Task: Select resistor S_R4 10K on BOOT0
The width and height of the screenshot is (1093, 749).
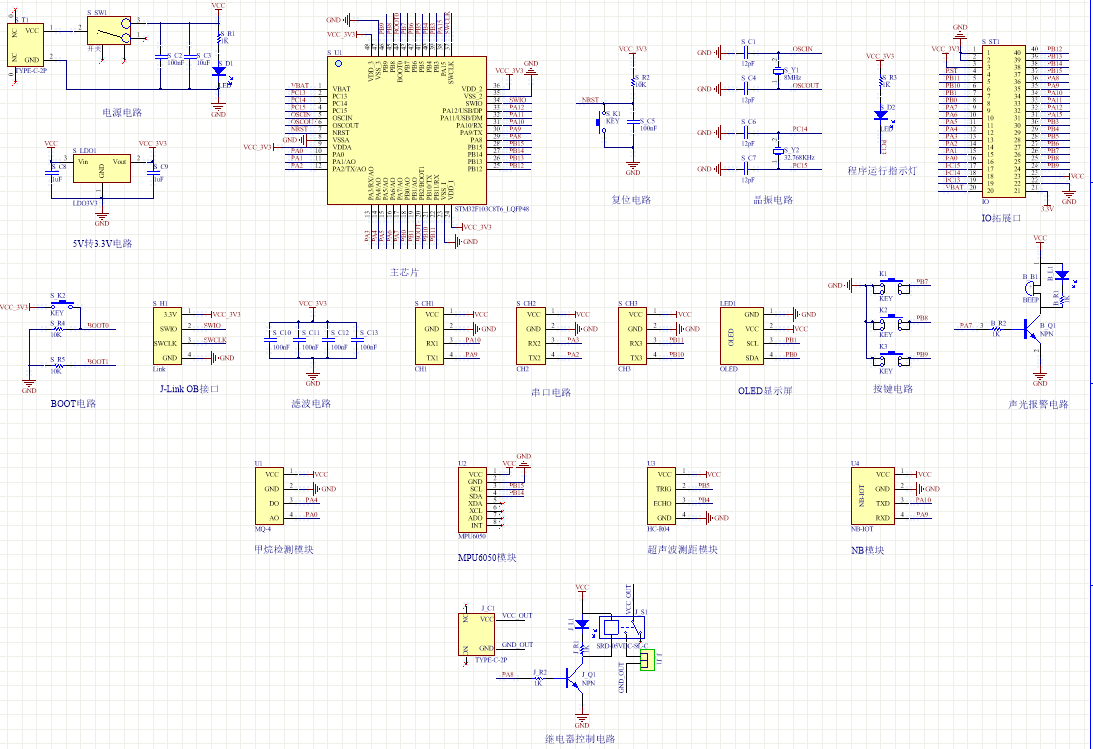Action: click(x=58, y=329)
